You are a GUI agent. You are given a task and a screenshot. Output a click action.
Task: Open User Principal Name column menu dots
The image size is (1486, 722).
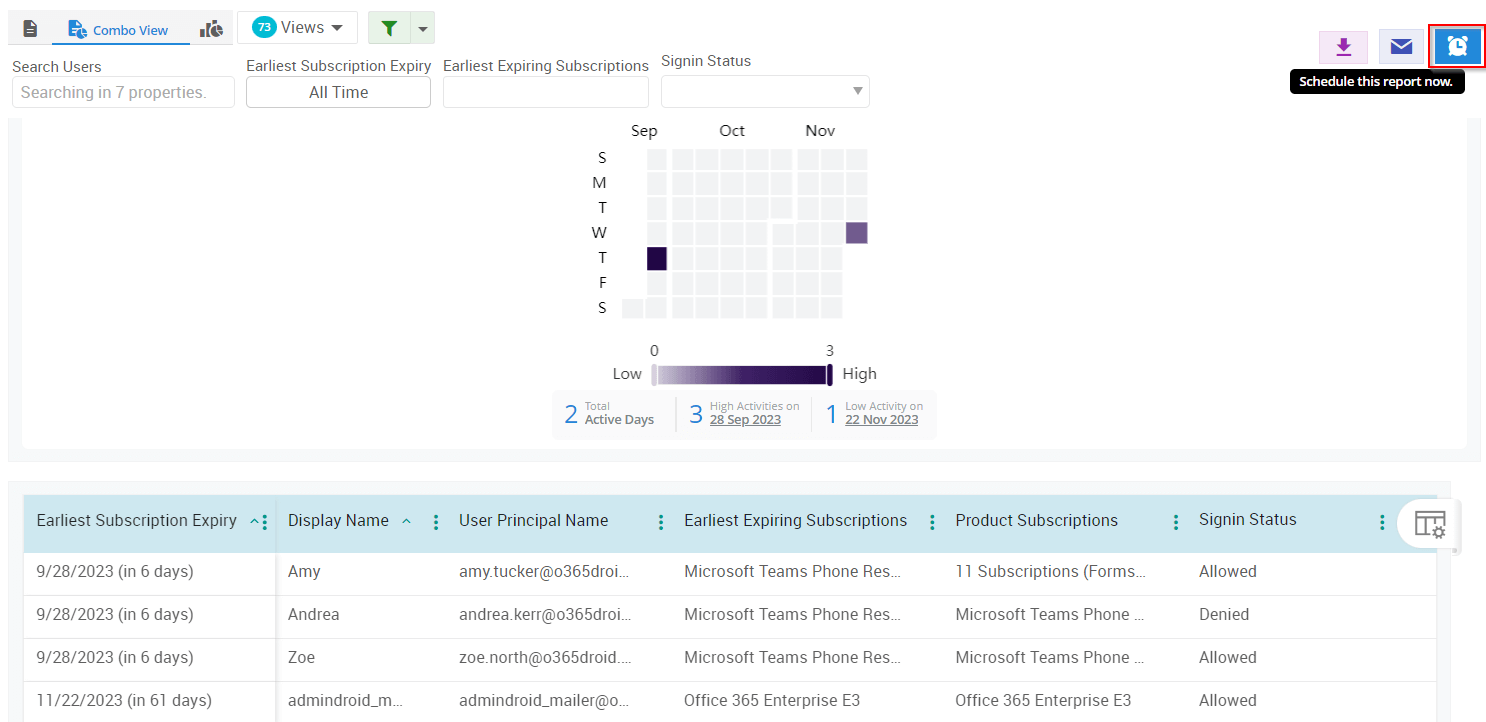(x=661, y=522)
